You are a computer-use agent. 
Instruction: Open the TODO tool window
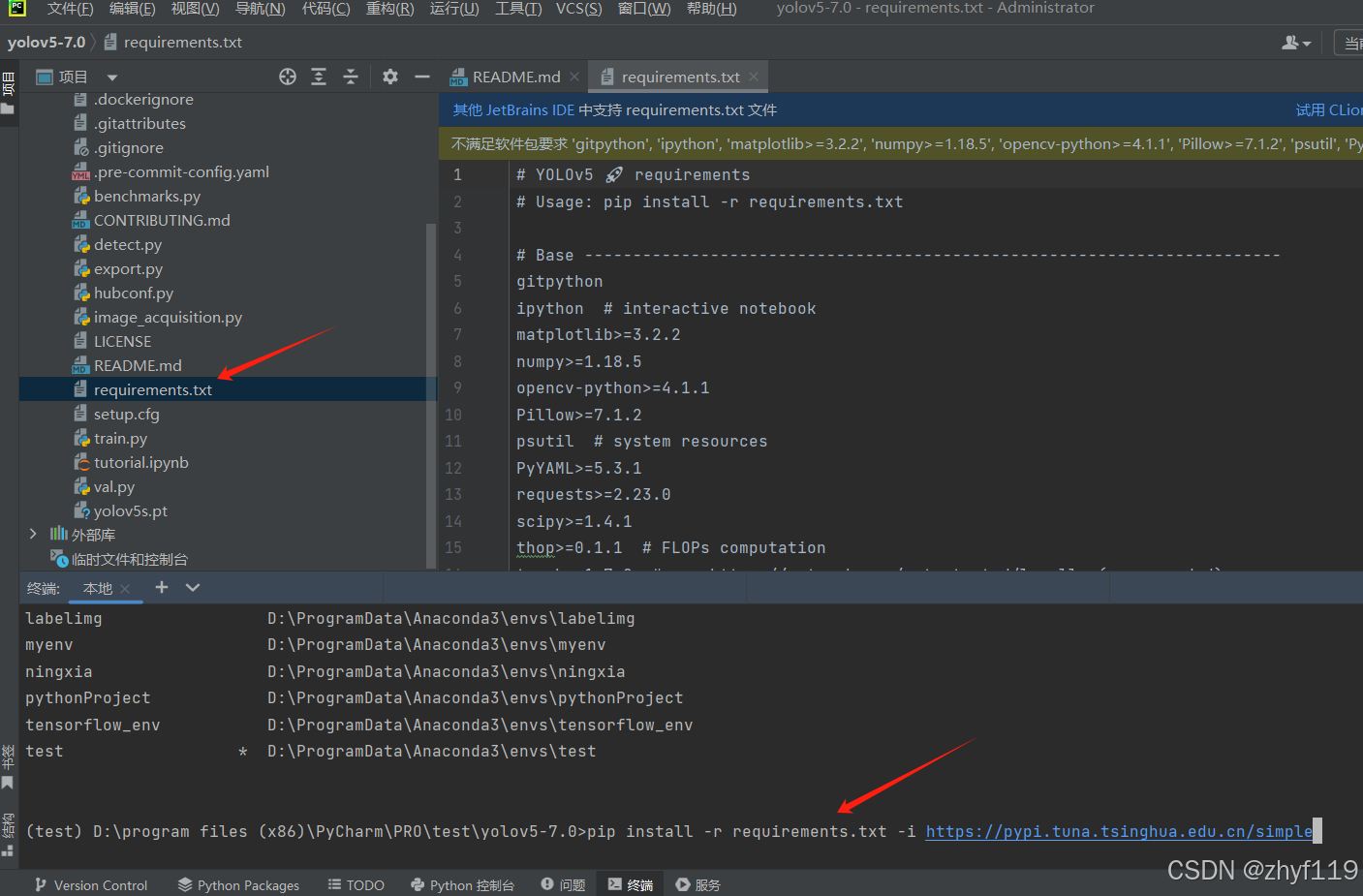356,884
